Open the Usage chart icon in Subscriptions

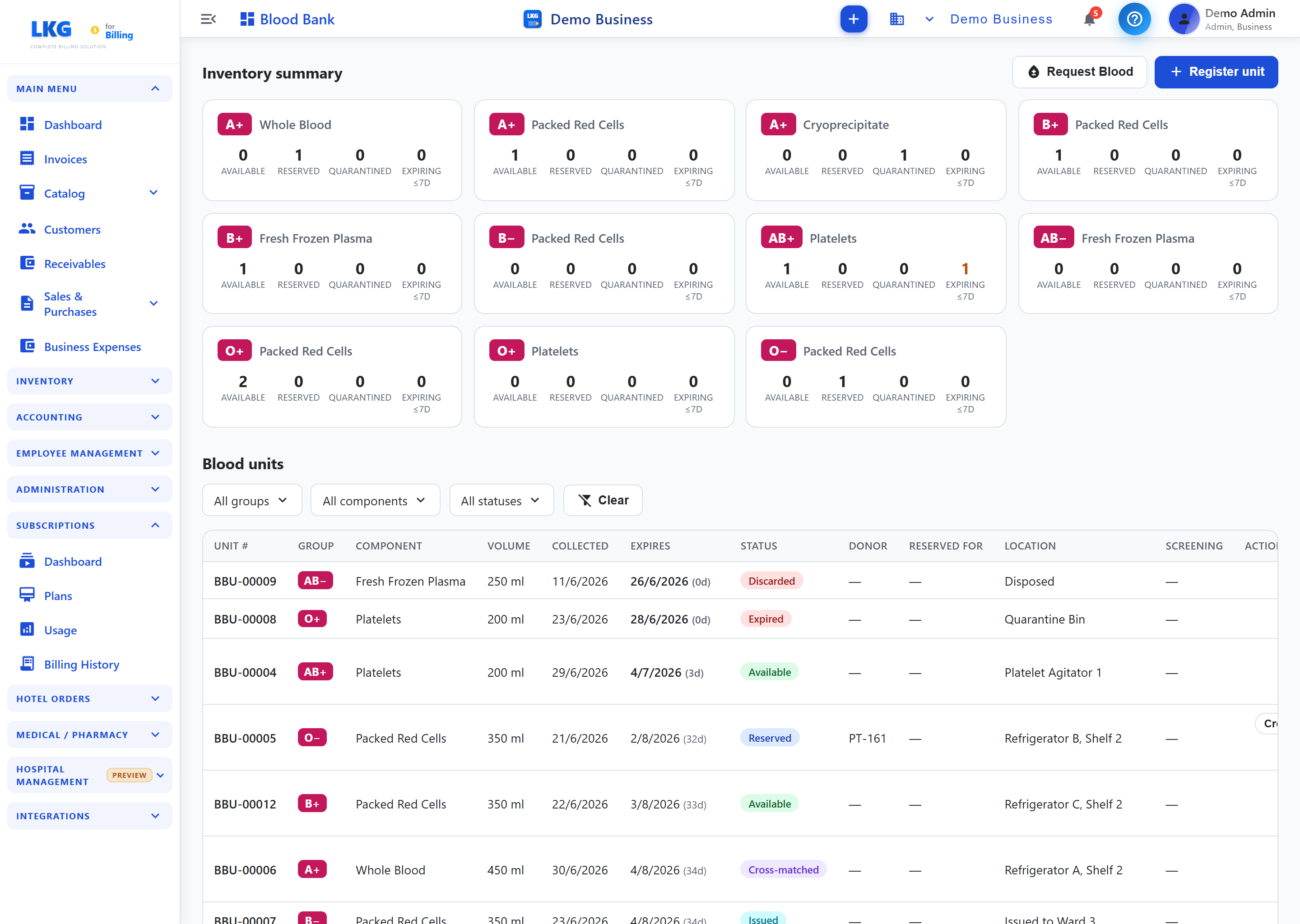pos(27,629)
